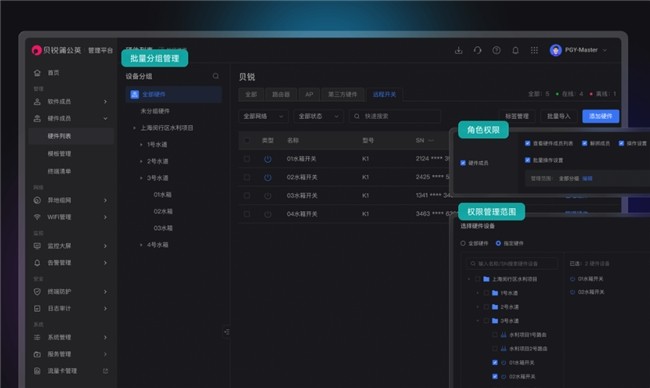Click the question mark help icon
Viewport: 650px width, 388px height.
tap(496, 50)
